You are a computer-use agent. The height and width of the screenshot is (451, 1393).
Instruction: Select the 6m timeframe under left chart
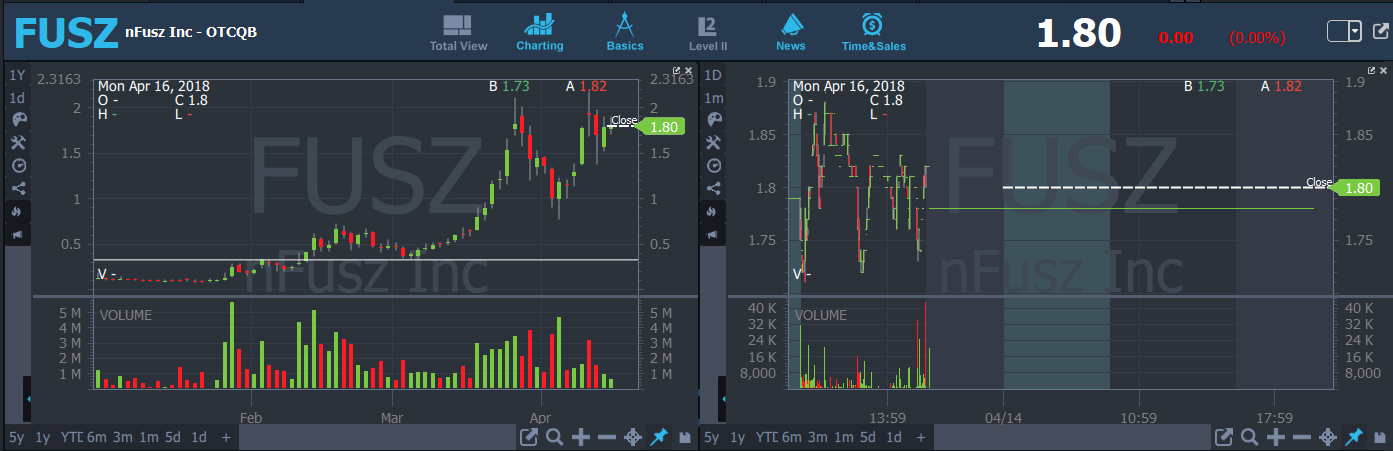point(96,437)
